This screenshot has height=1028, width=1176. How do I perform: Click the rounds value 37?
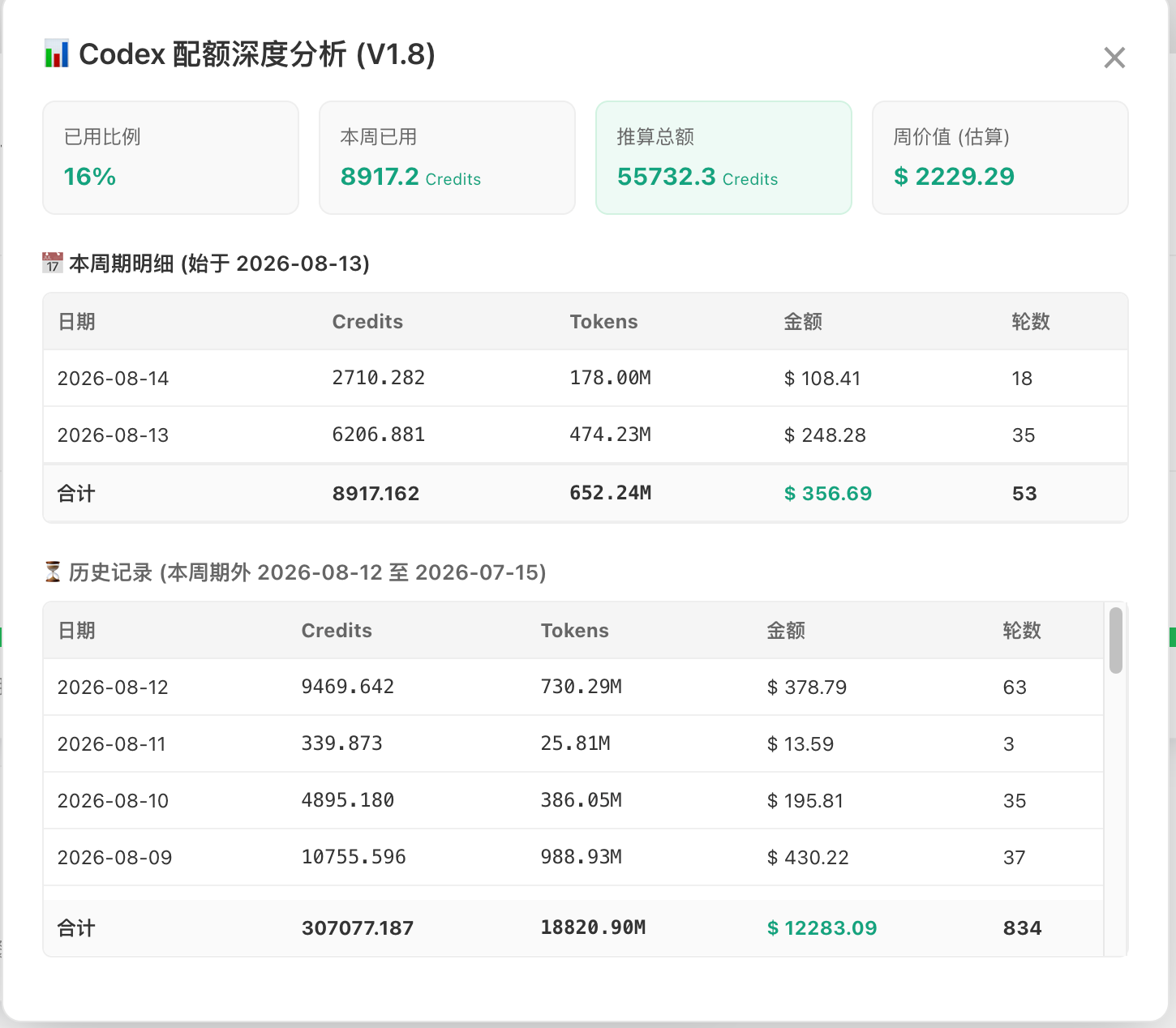pos(1014,858)
